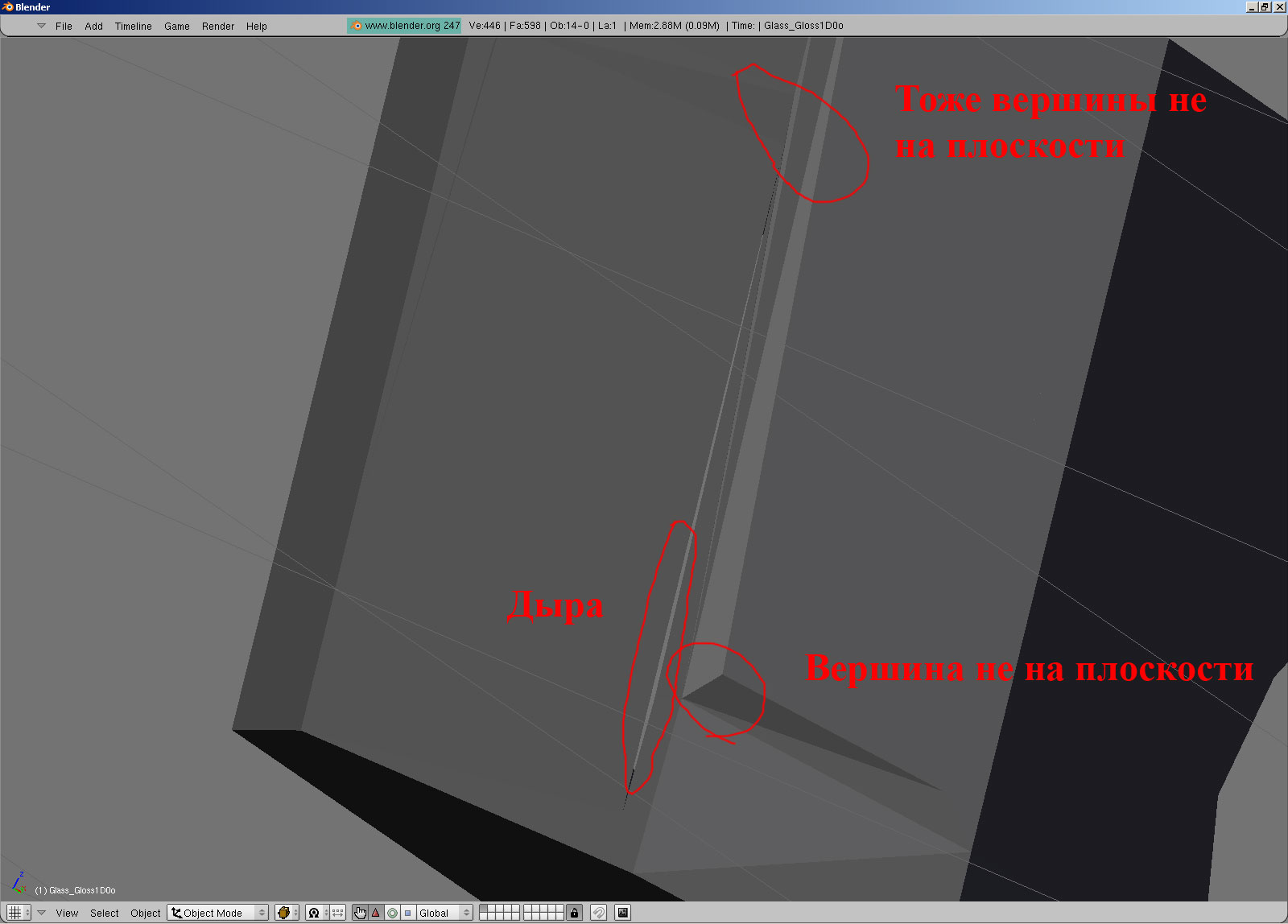Open the viewport draw type cube selector
The width and height of the screenshot is (1288, 924).
tap(287, 913)
